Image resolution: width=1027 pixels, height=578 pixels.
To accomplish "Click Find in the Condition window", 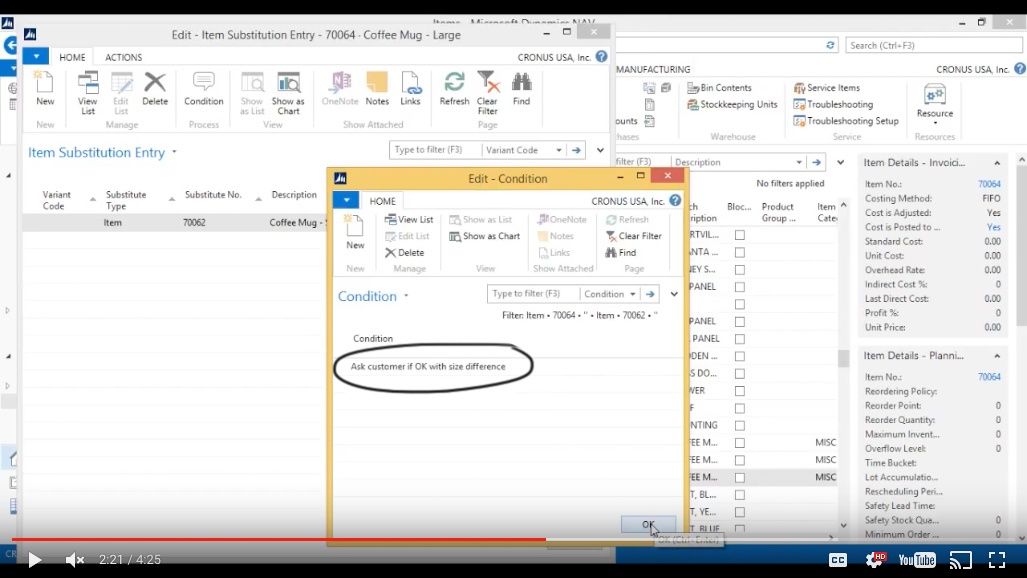I will tap(620, 252).
